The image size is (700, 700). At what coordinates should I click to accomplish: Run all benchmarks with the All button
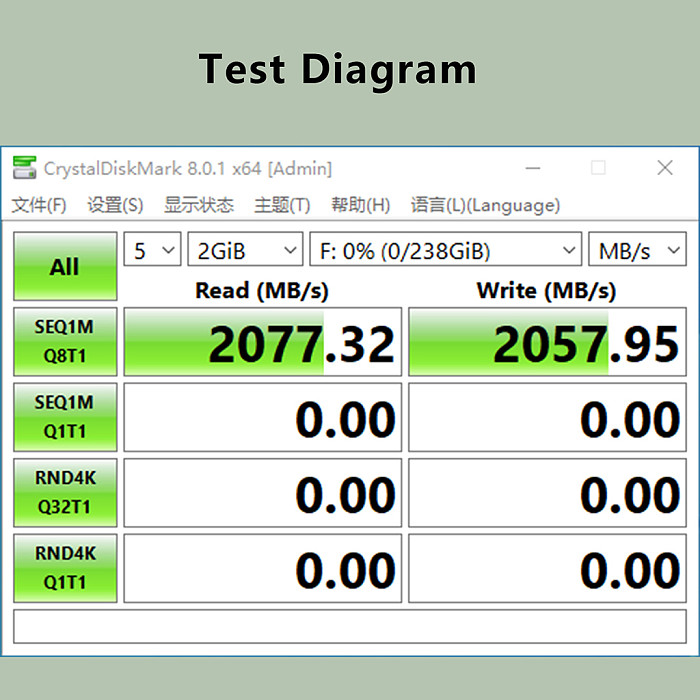click(x=65, y=266)
